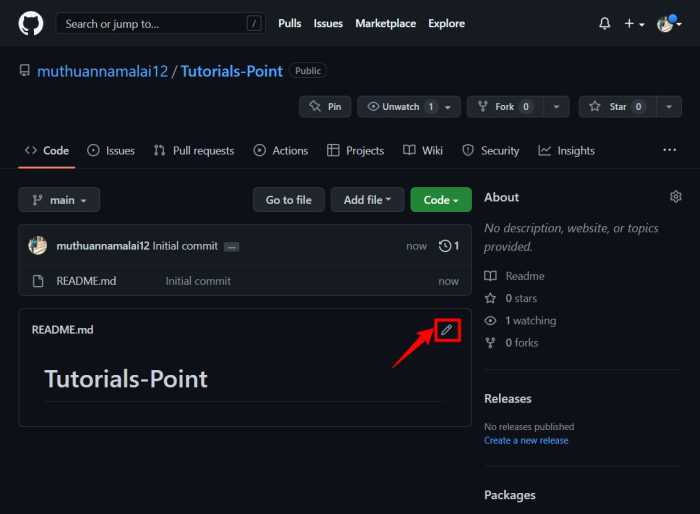Open the latest Initial commit message link
Image resolution: width=700 pixels, height=514 pixels.
[185, 246]
